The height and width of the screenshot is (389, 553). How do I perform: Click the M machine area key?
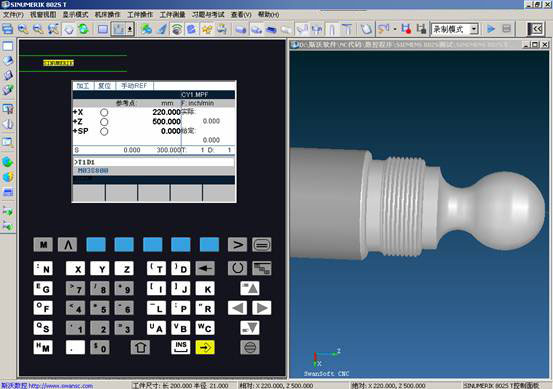pyautogui.click(x=43, y=245)
